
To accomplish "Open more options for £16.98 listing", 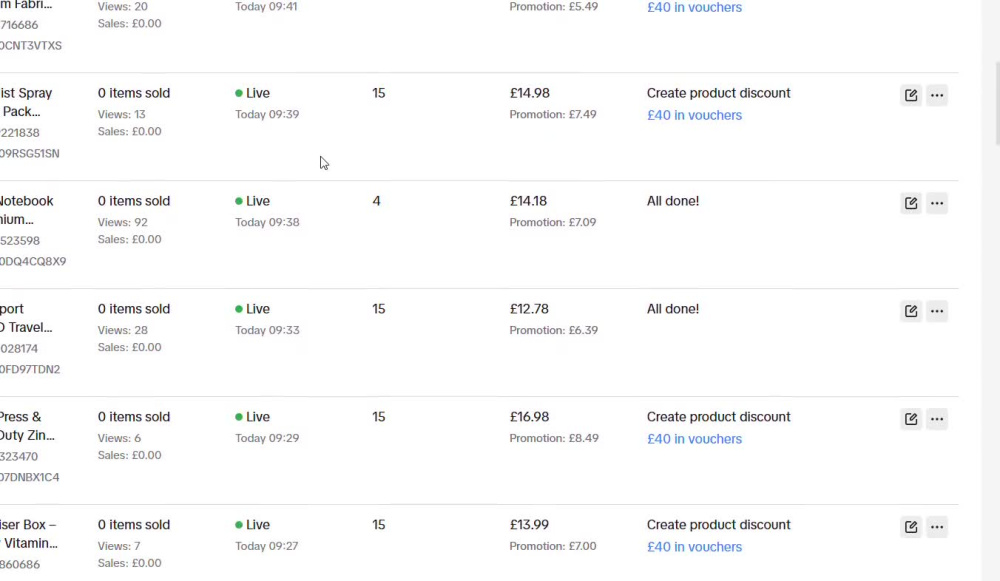I will (x=937, y=418).
